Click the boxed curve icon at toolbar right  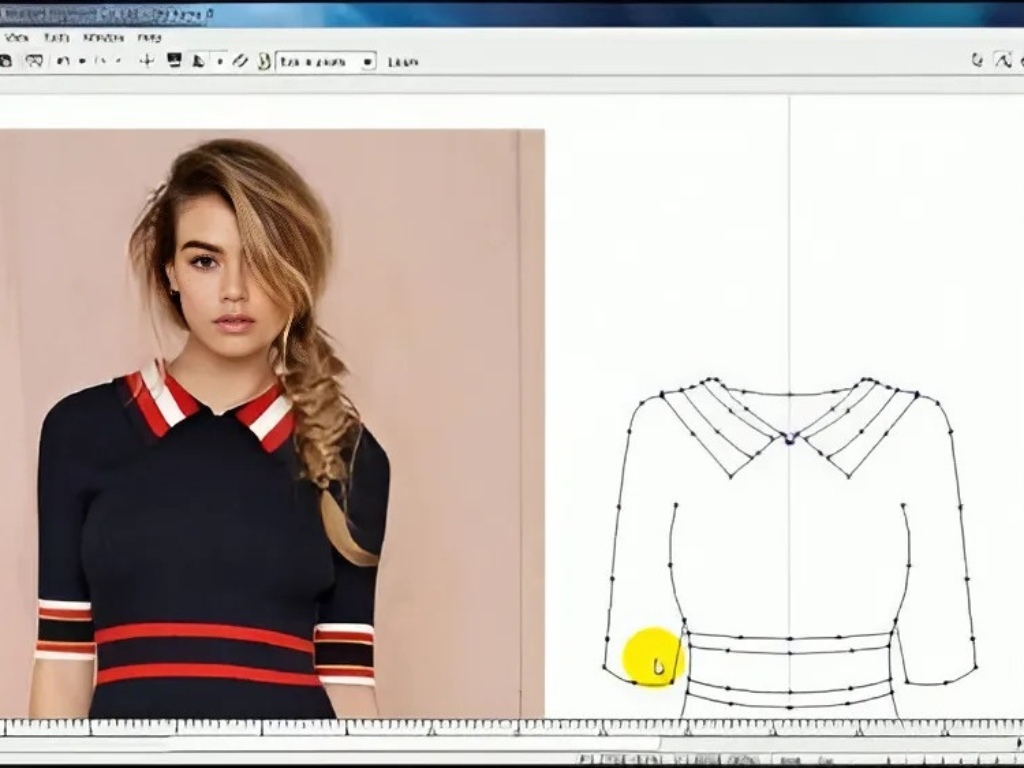(1003, 60)
